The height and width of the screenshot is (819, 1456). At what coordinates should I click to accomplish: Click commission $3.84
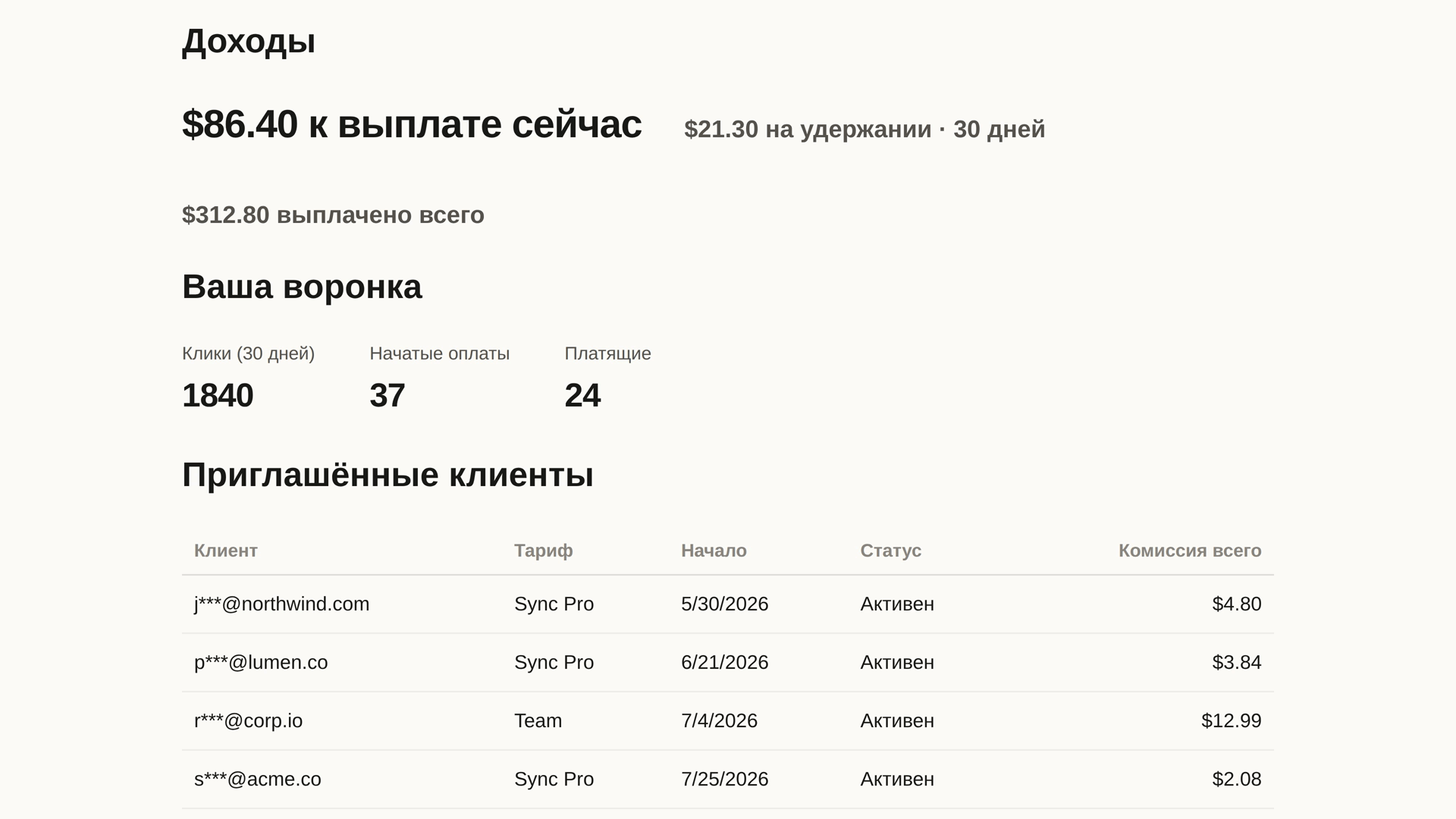1237,662
